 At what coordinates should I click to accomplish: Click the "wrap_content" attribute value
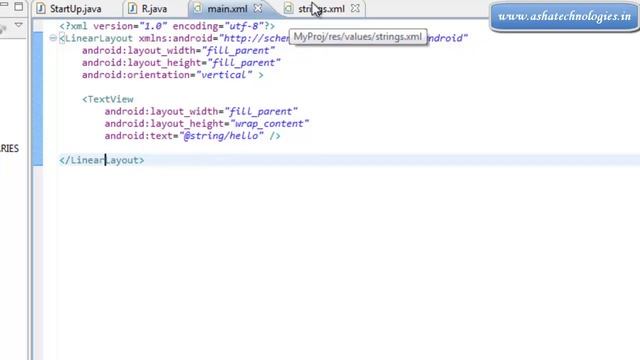point(270,124)
